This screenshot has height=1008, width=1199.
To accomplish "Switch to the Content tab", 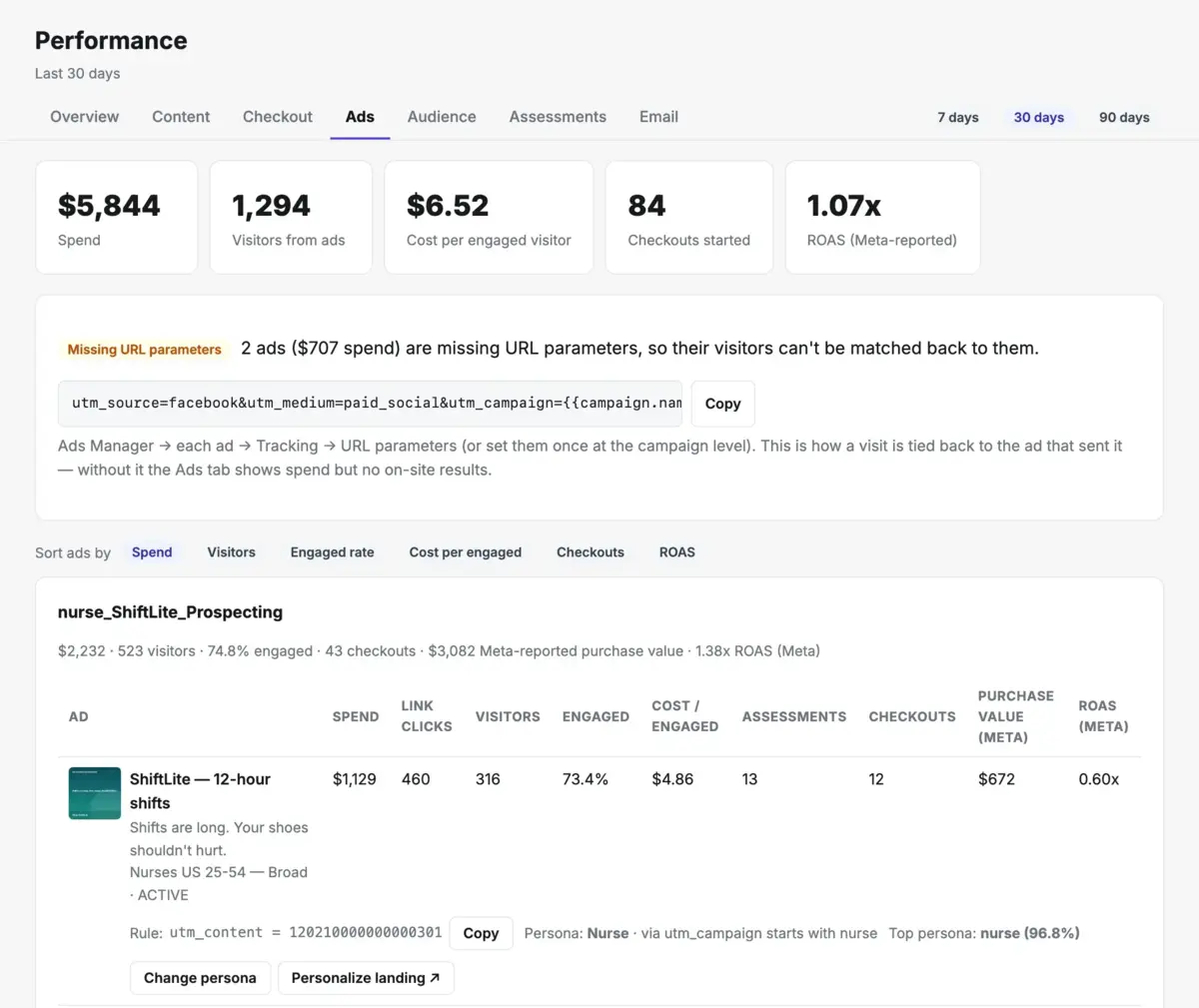I will pos(181,117).
